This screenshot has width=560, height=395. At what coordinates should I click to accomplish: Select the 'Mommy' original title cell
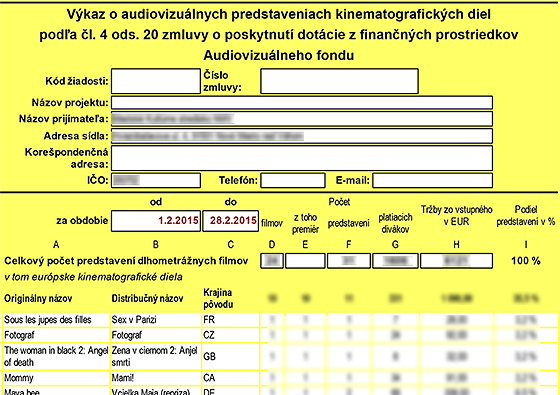pyautogui.click(x=56, y=378)
